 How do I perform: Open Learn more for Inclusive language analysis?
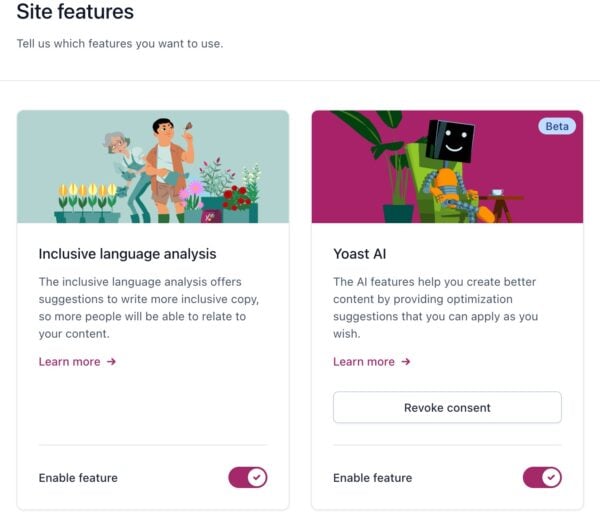point(69,361)
